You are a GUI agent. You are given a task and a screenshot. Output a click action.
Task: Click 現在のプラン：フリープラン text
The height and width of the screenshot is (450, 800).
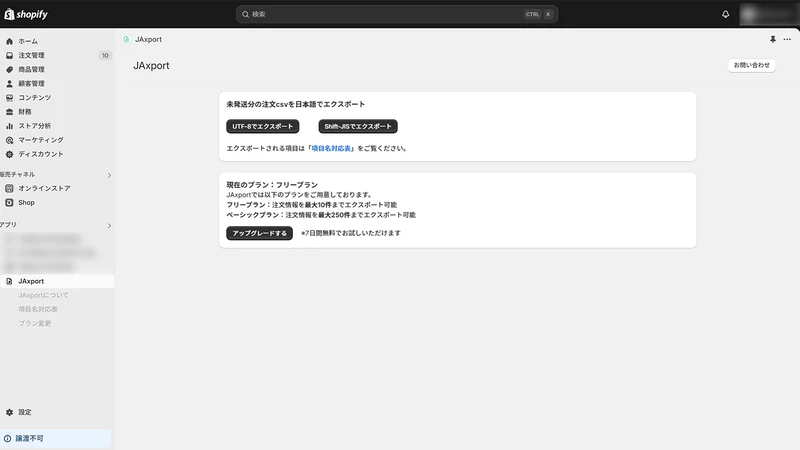tap(272, 185)
